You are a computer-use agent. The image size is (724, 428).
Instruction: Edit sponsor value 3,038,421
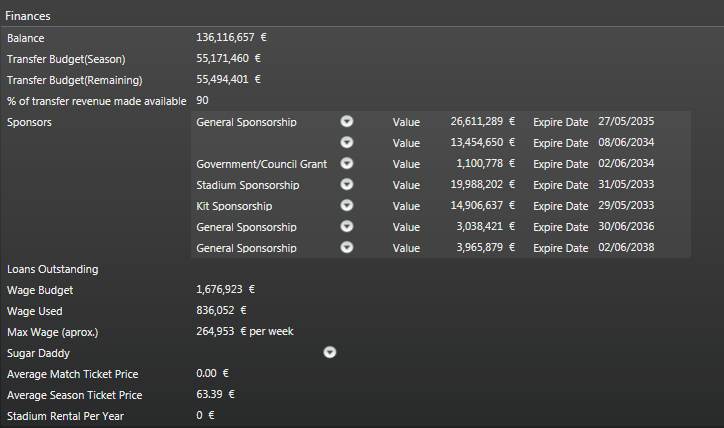(480, 226)
